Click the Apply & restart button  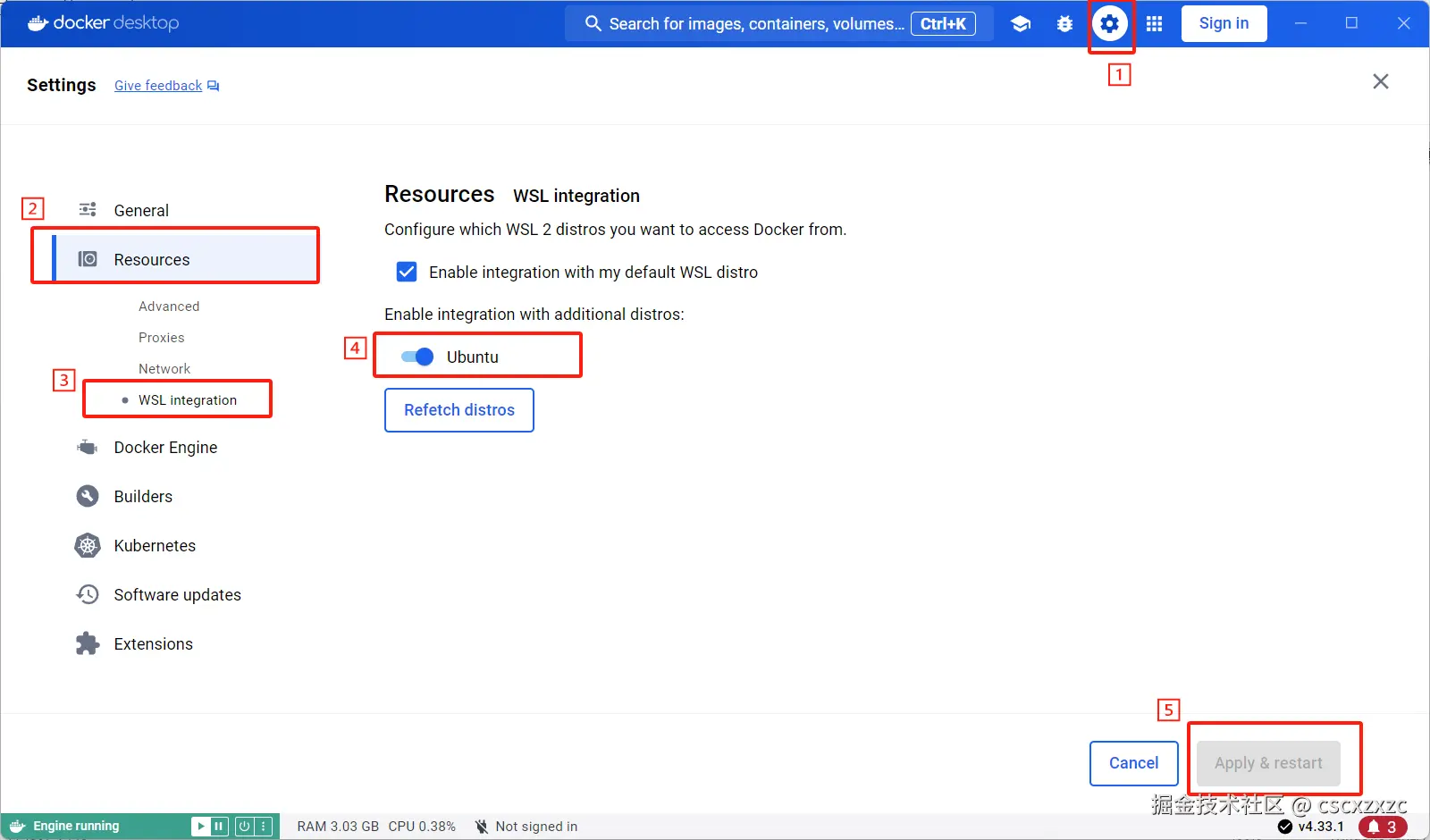point(1268,763)
